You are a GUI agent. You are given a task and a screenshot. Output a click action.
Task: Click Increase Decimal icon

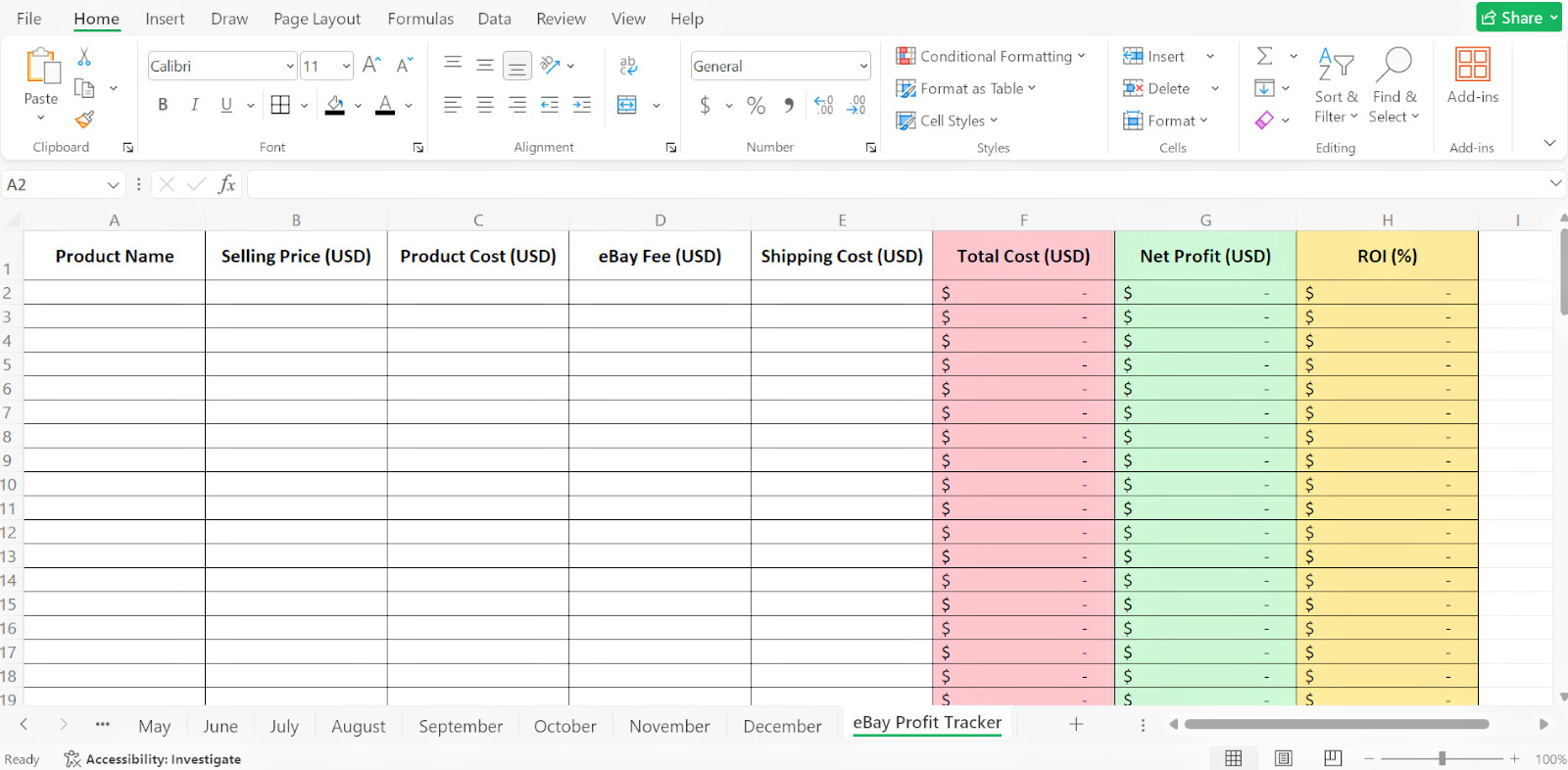click(824, 105)
